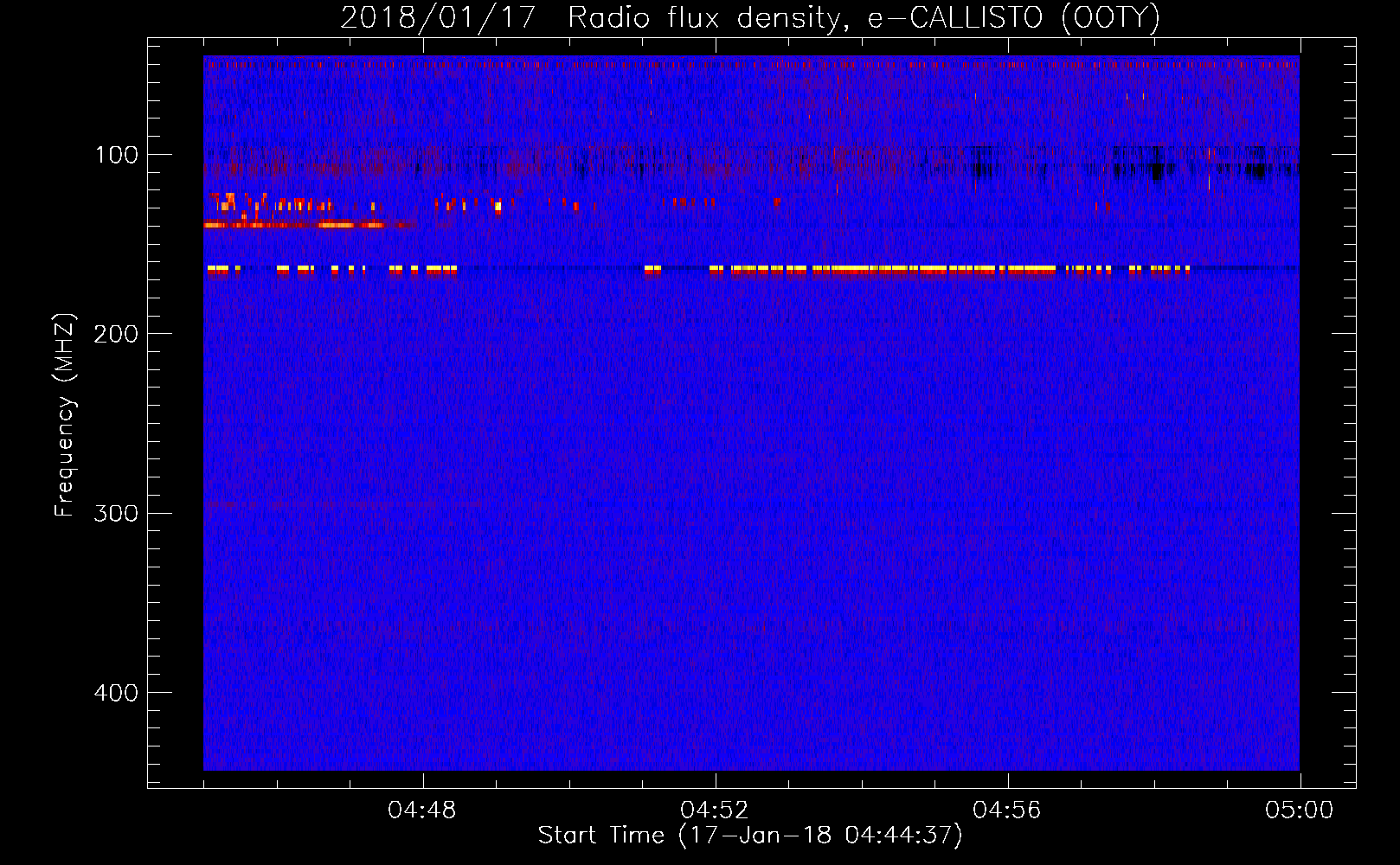The width and height of the screenshot is (1400, 865).
Task: Click the plot title '2018/01/17 Radio flux density, e-CALLISTO (OOTY)'
Action: coord(750,18)
